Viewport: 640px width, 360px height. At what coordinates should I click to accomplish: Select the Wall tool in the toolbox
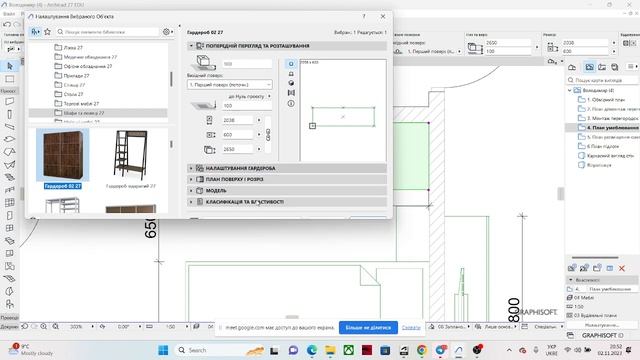(10, 101)
